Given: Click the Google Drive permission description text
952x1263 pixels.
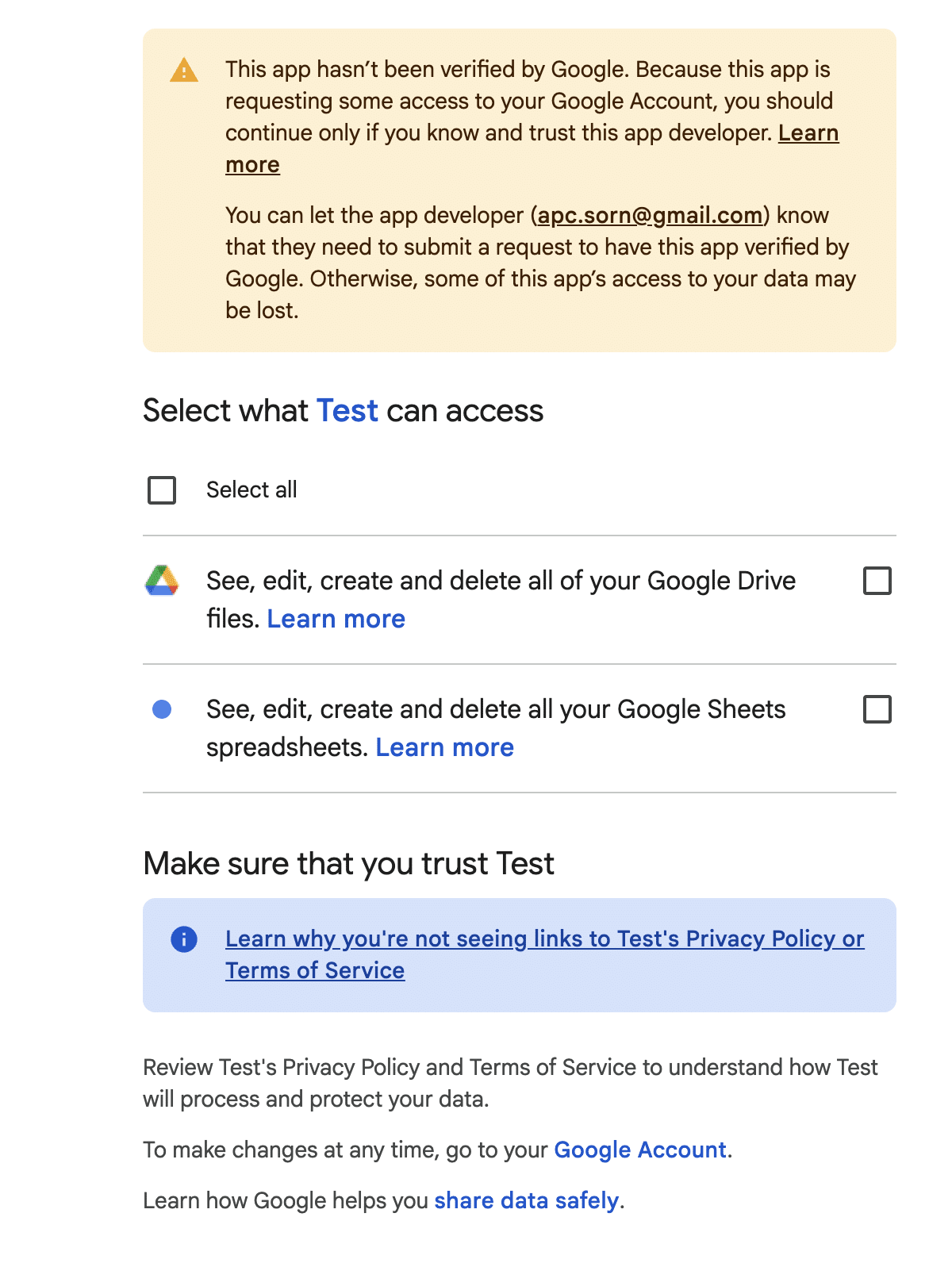Looking at the screenshot, I should (x=501, y=582).
